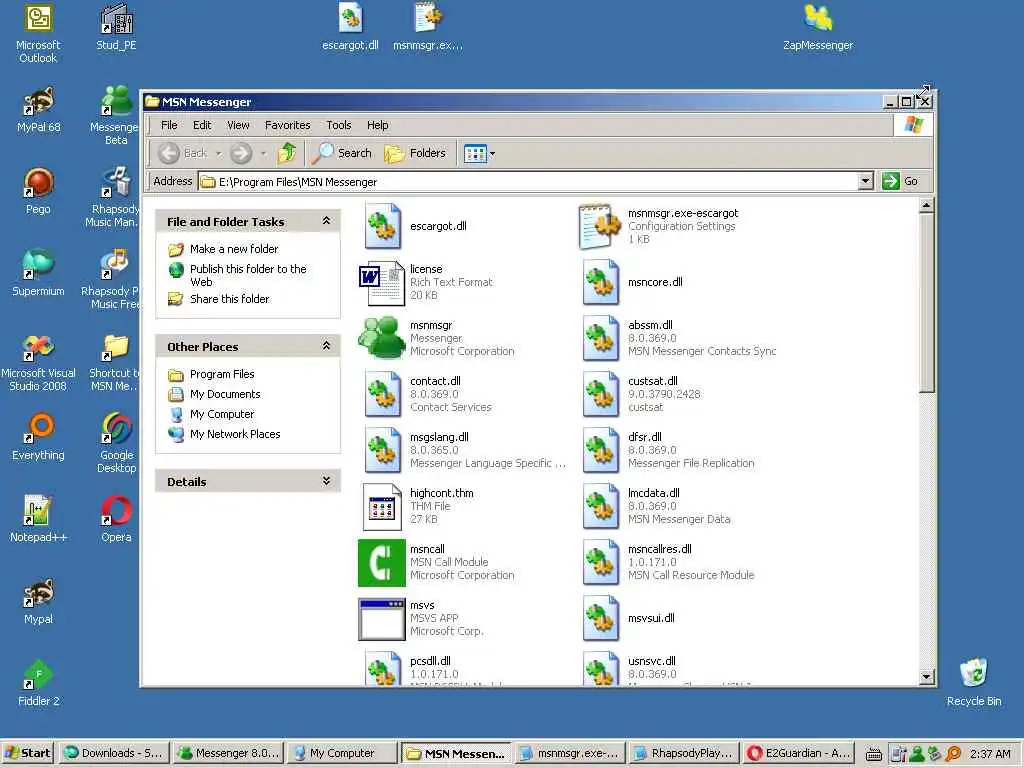Select the dfsr.dll file name
This screenshot has height=768, width=1024.
(x=645, y=437)
